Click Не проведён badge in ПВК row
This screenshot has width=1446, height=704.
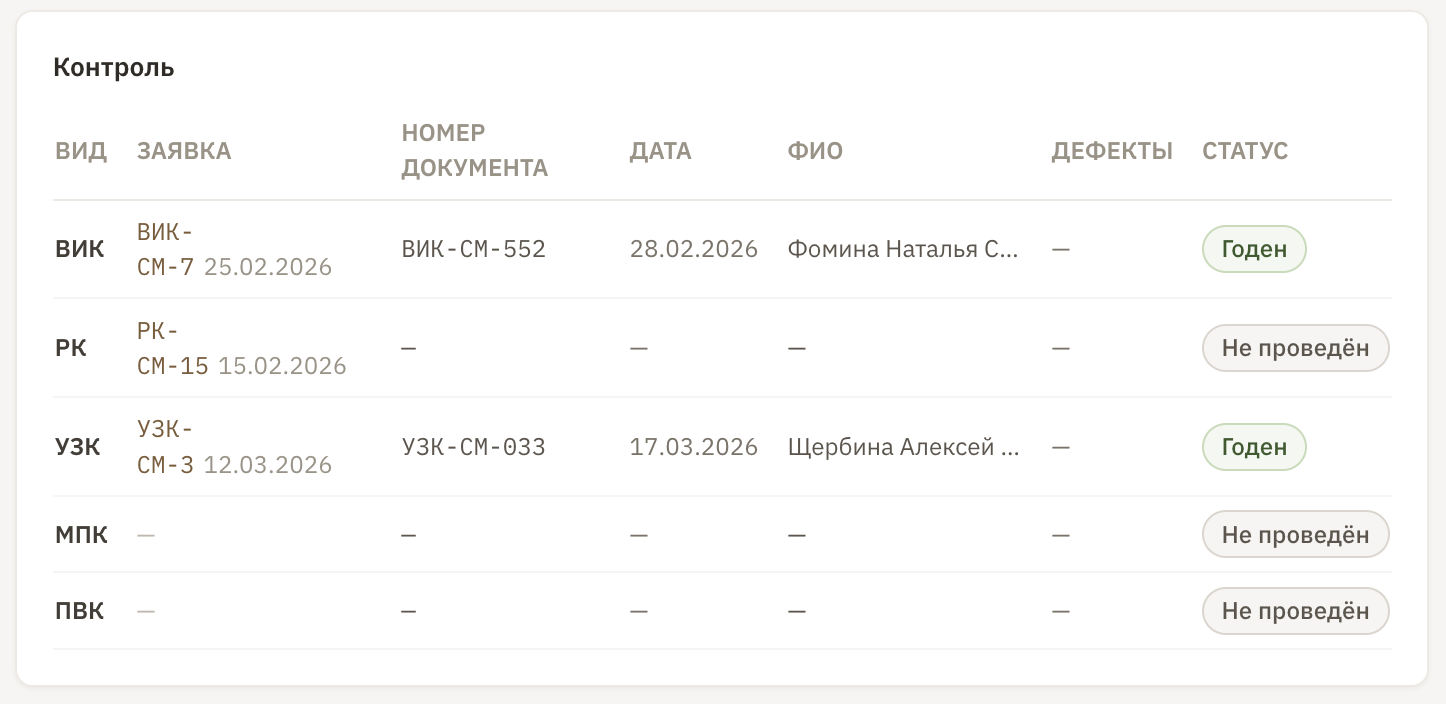tap(1296, 611)
